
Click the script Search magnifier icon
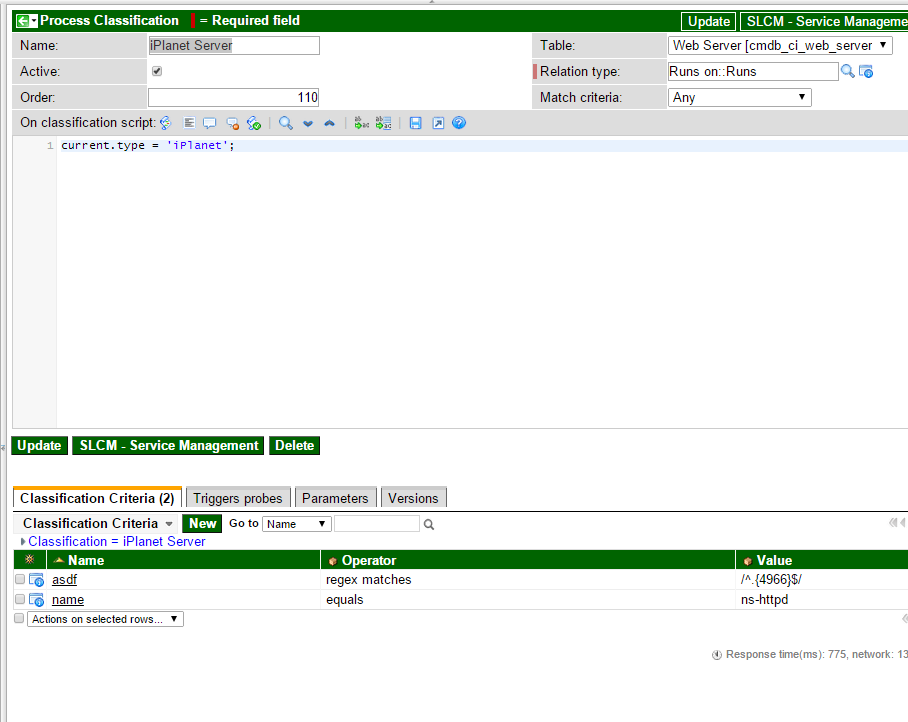(x=285, y=123)
